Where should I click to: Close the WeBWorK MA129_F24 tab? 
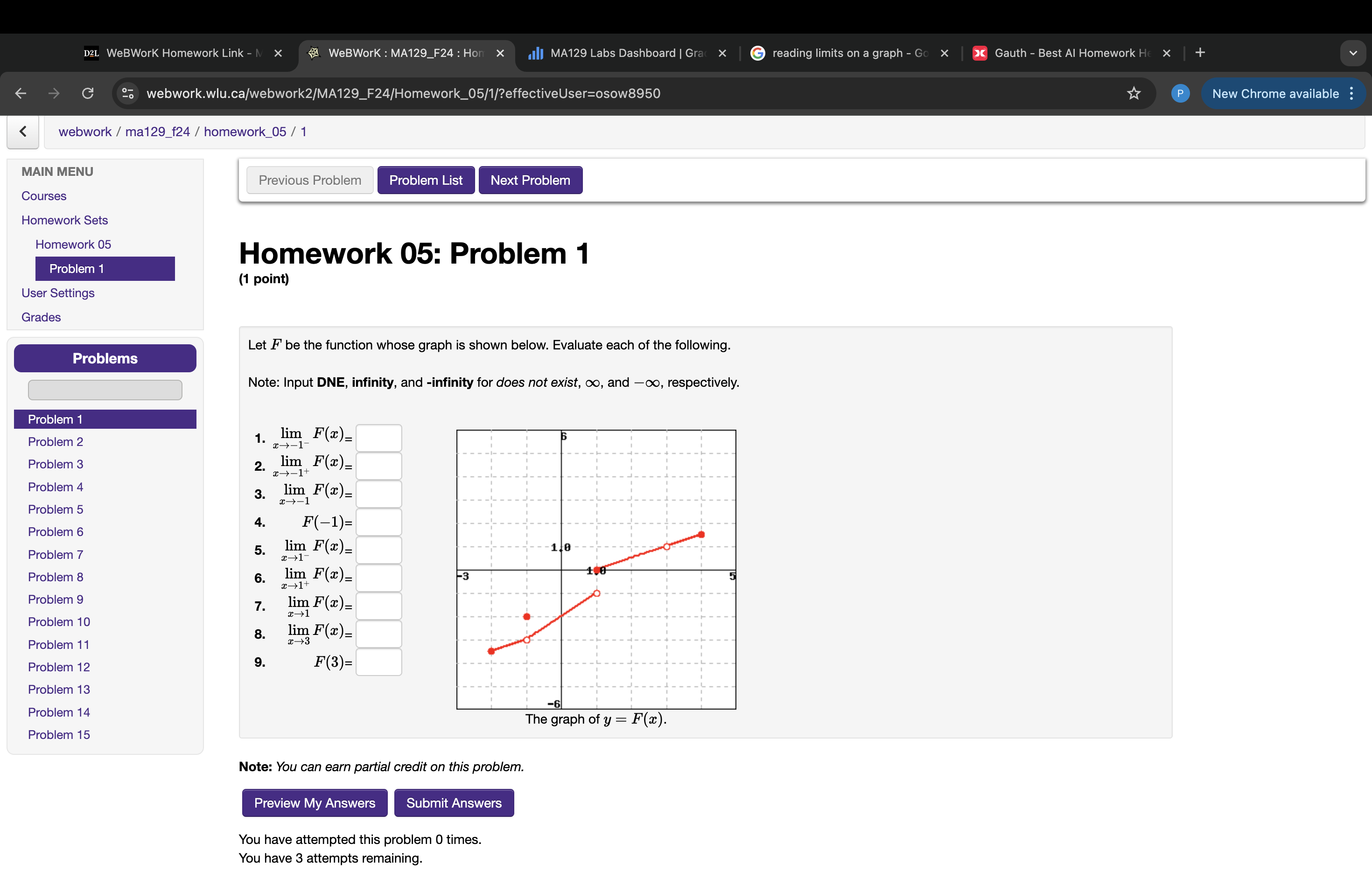click(500, 53)
